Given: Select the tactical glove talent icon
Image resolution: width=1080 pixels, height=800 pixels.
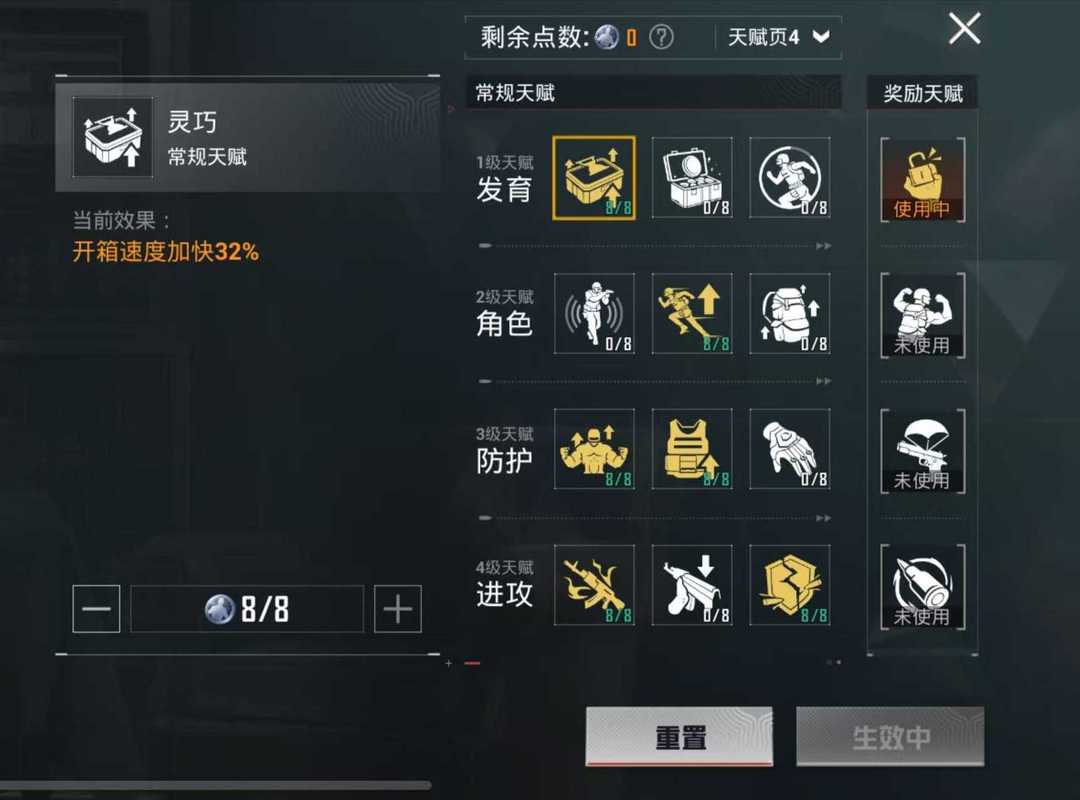Looking at the screenshot, I should (789, 449).
